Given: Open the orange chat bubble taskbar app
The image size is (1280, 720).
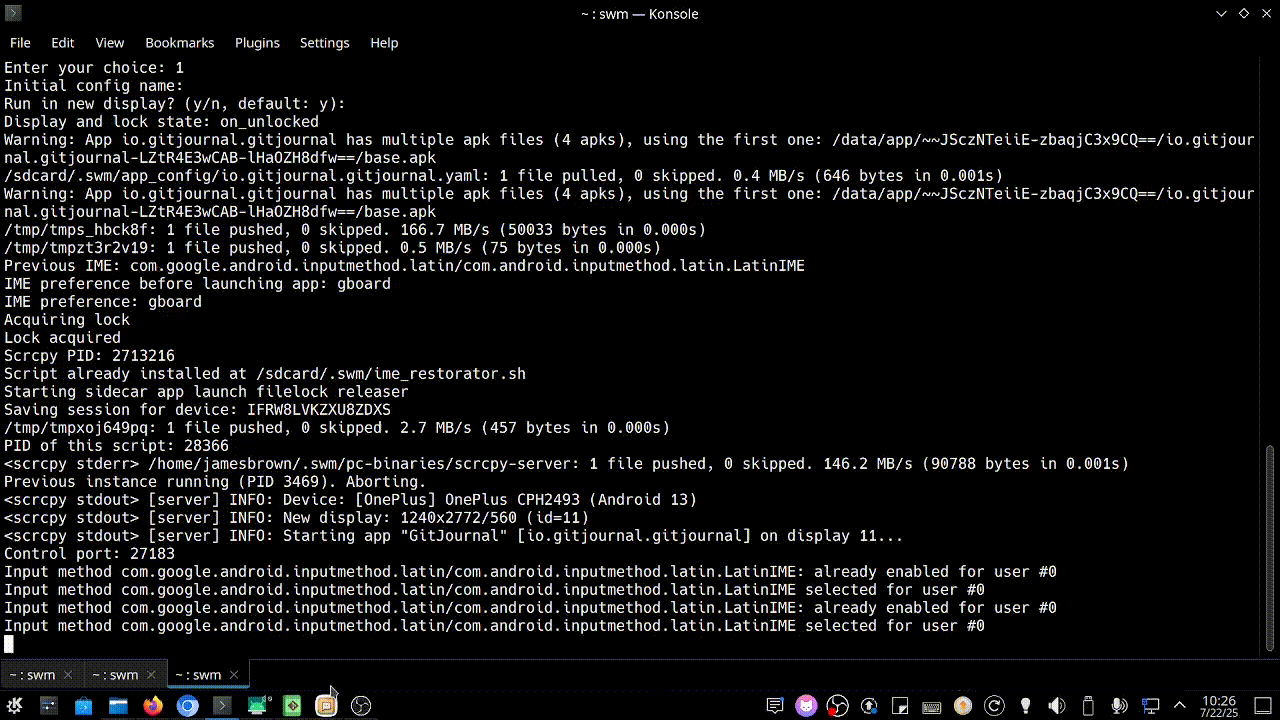Looking at the screenshot, I should 326,706.
